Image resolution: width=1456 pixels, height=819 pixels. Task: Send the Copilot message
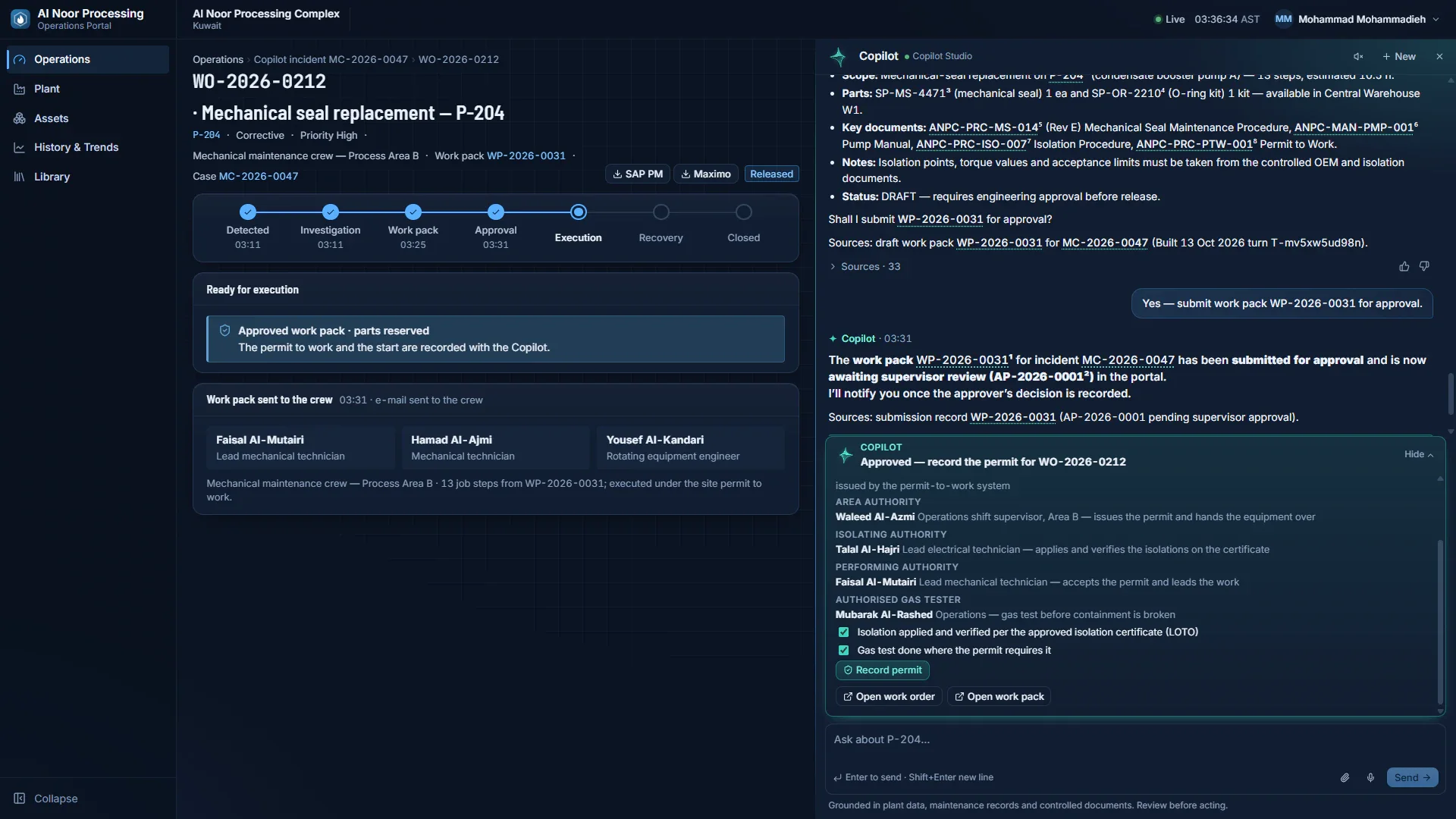(1412, 777)
